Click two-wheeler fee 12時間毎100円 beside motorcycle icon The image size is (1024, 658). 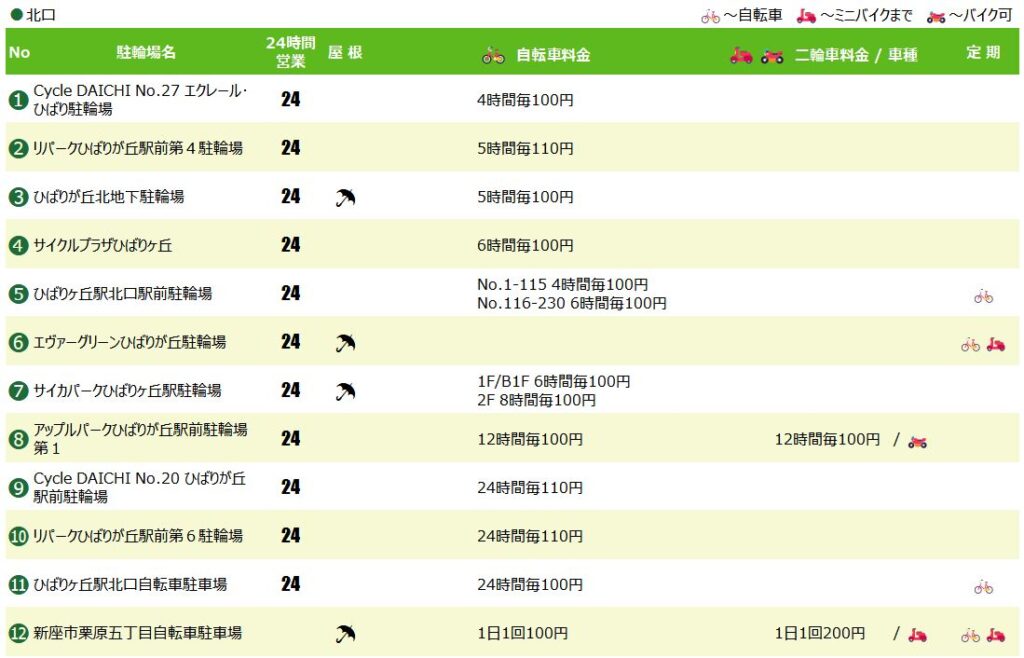pyautogui.click(x=827, y=439)
